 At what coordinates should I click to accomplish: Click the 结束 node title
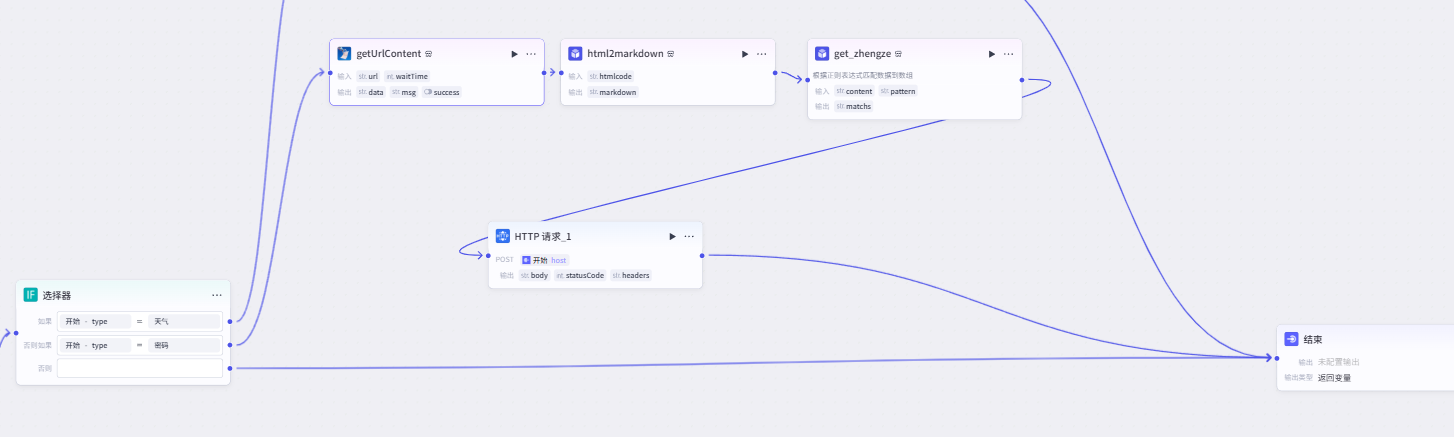1313,339
